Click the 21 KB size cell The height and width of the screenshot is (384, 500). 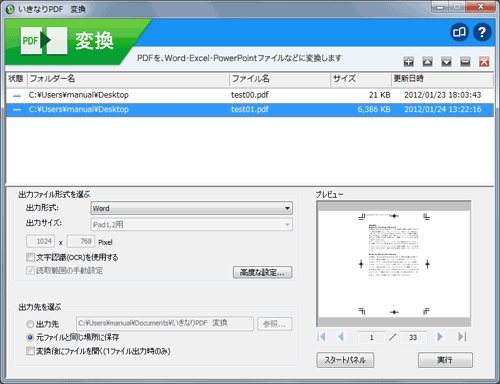(380, 95)
